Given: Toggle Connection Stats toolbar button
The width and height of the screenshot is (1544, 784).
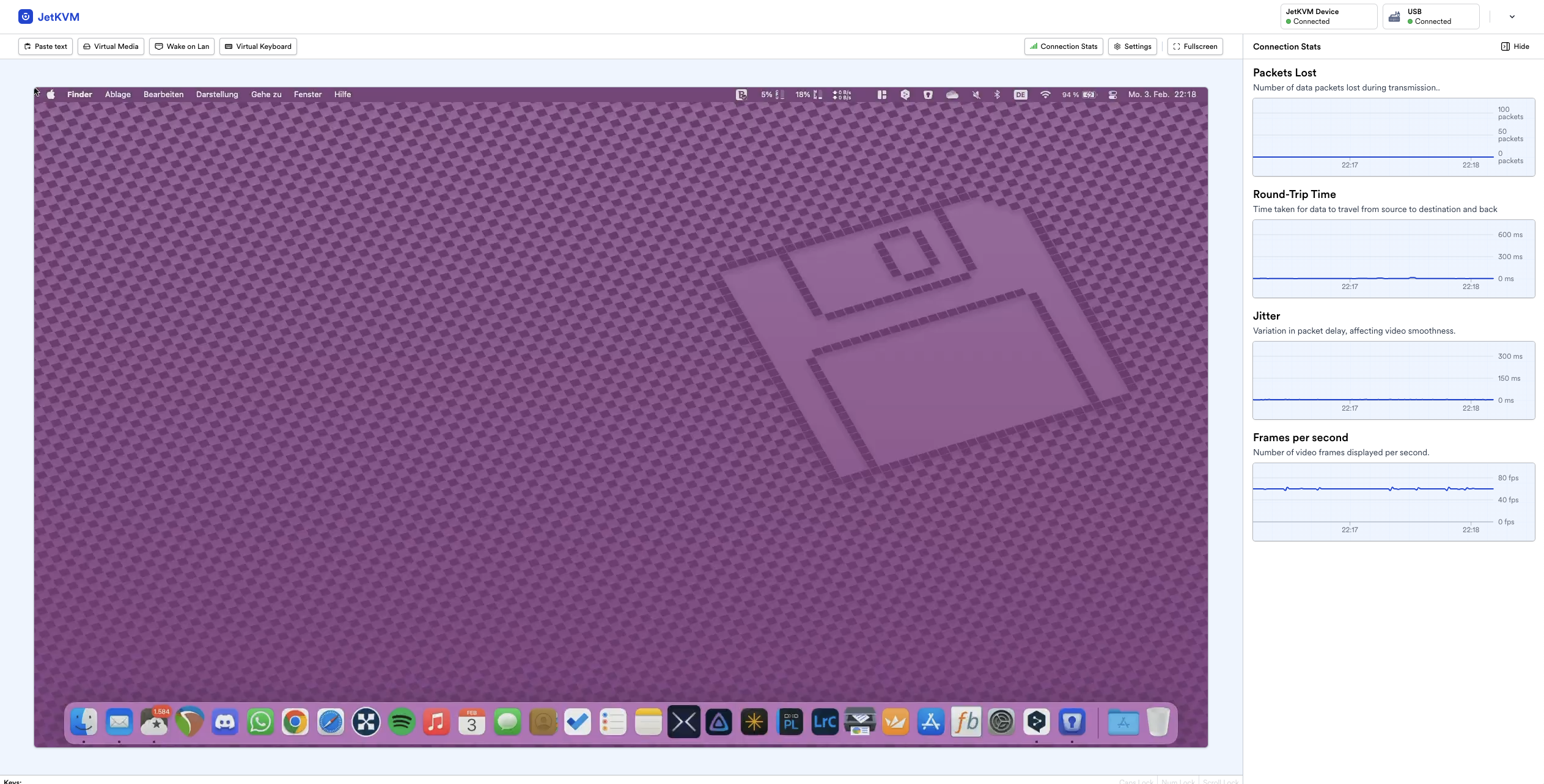Looking at the screenshot, I should (1064, 46).
